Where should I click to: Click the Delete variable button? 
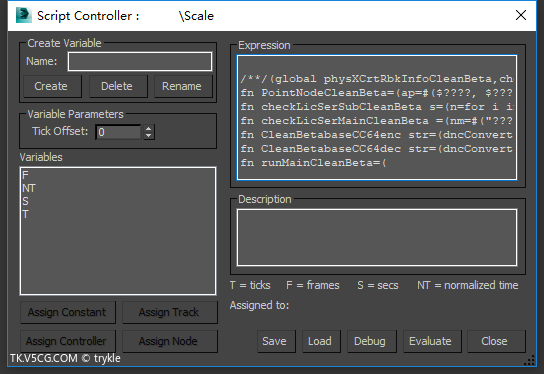118,86
